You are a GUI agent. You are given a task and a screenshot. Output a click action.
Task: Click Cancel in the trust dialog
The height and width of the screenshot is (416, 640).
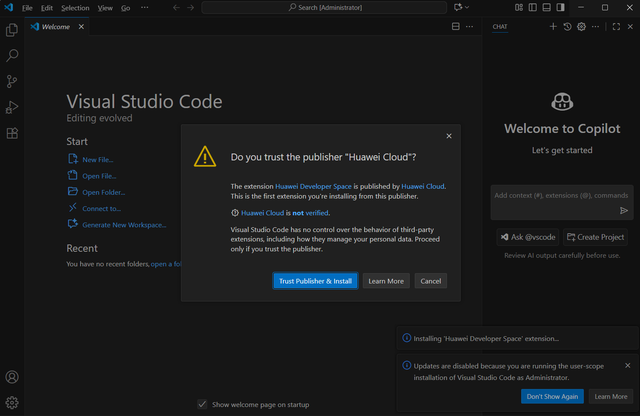pyautogui.click(x=430, y=281)
